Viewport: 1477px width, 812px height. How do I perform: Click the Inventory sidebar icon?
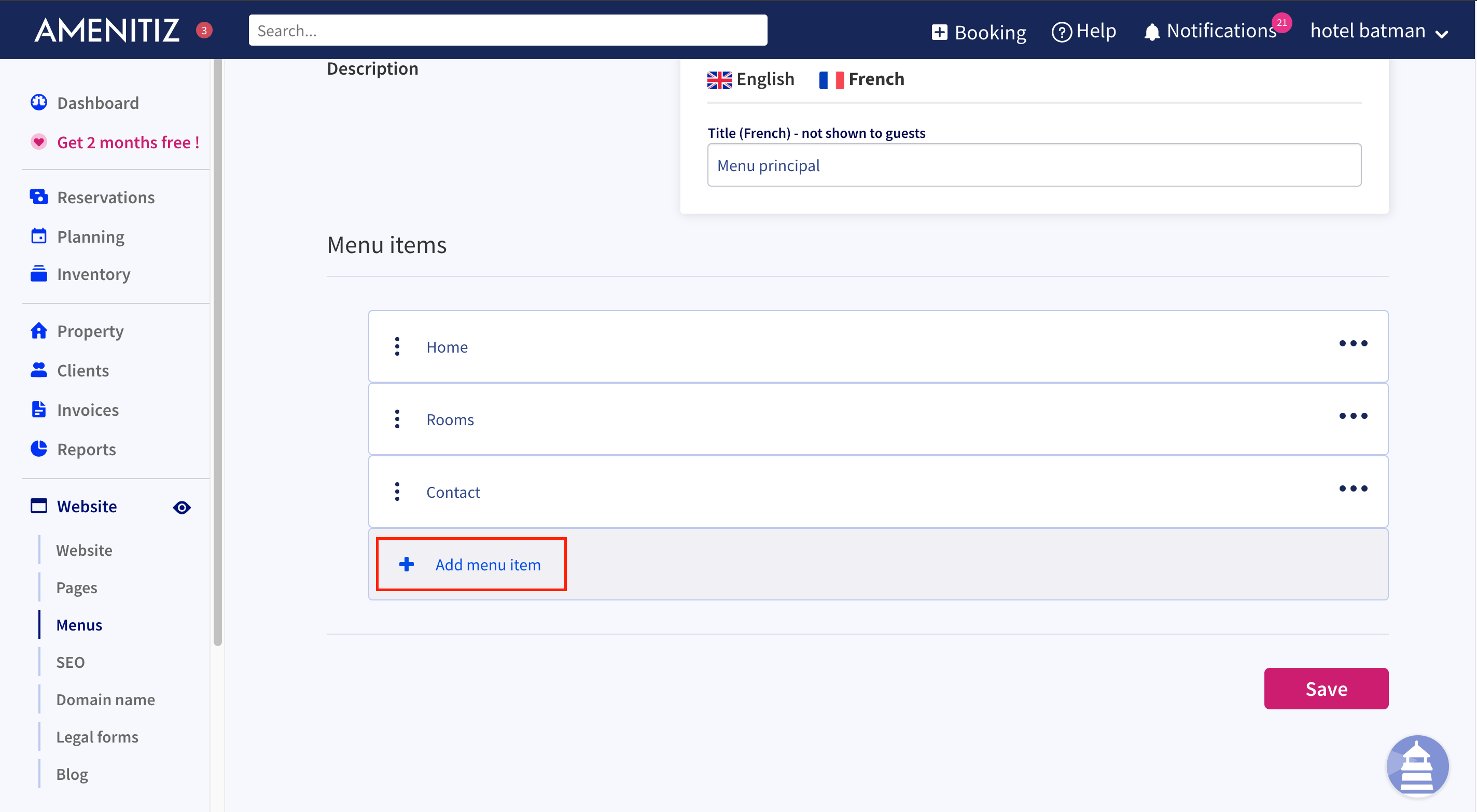39,274
